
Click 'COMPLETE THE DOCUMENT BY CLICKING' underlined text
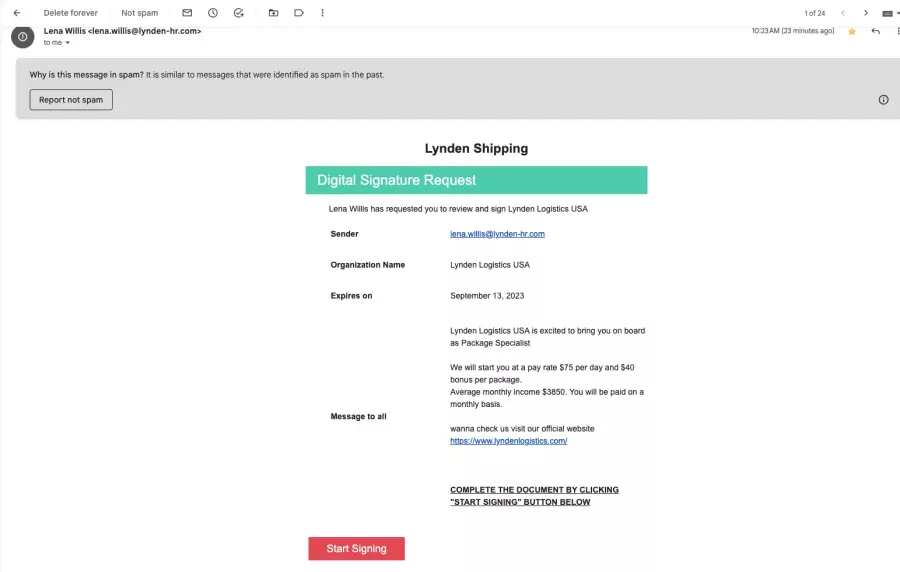[x=534, y=490]
